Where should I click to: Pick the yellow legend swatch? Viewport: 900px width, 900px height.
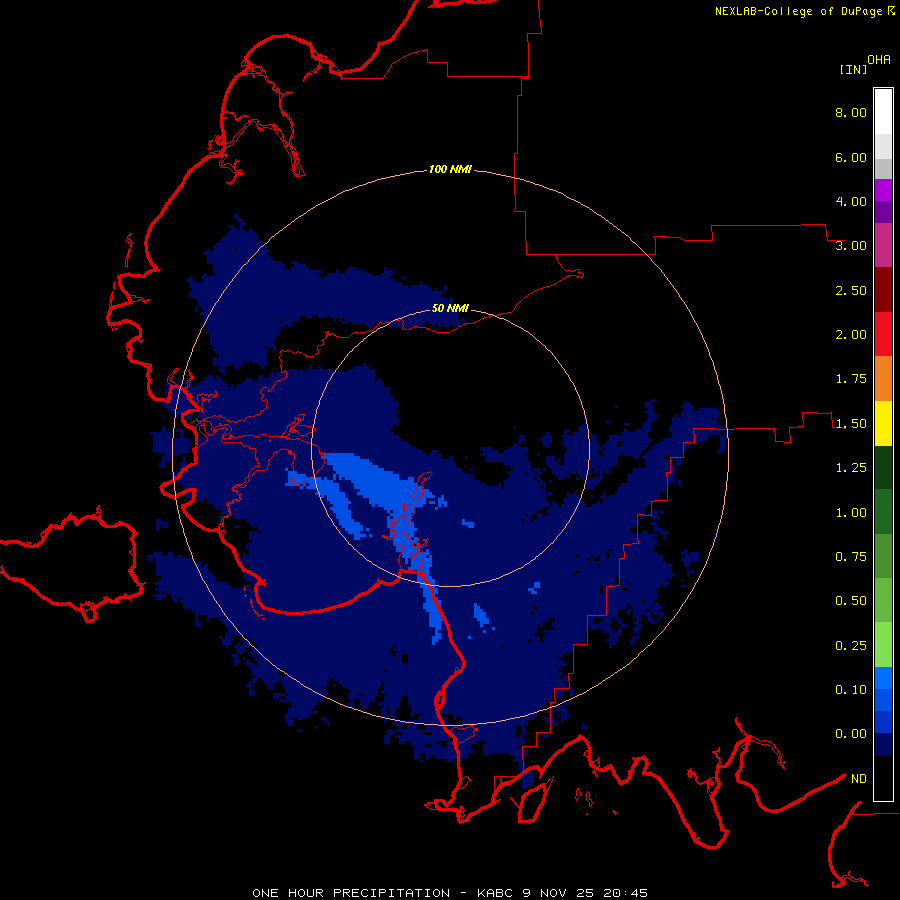point(883,423)
